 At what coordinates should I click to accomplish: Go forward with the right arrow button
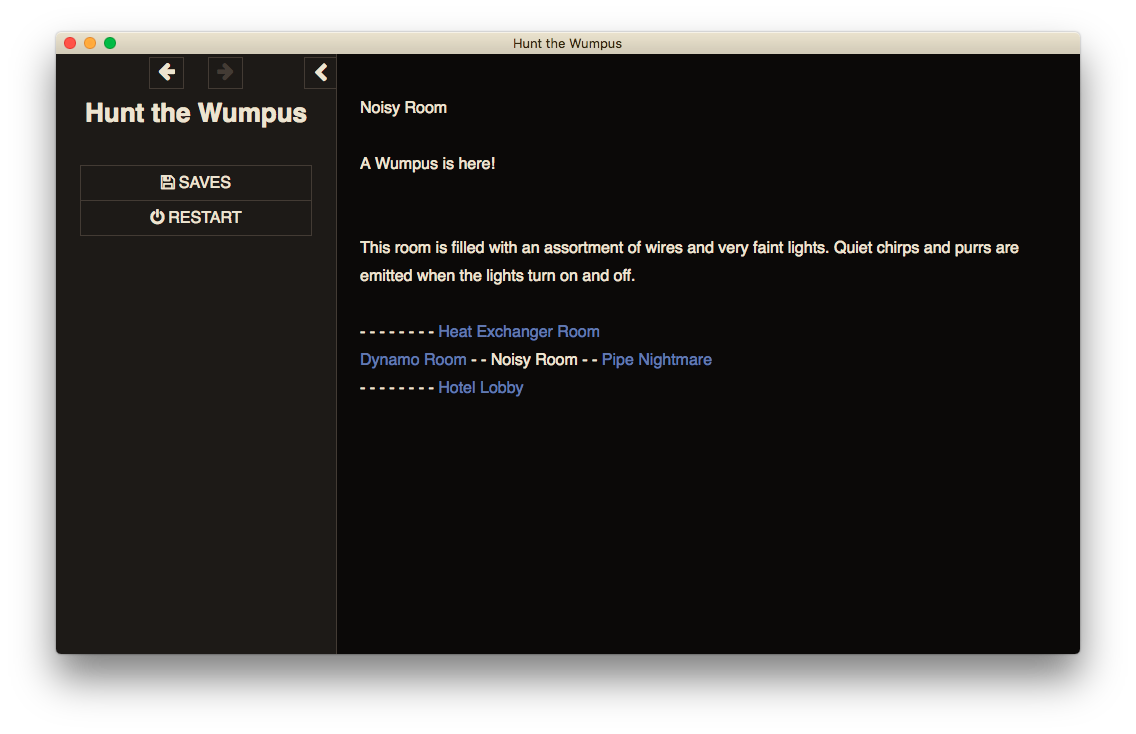pyautogui.click(x=225, y=72)
